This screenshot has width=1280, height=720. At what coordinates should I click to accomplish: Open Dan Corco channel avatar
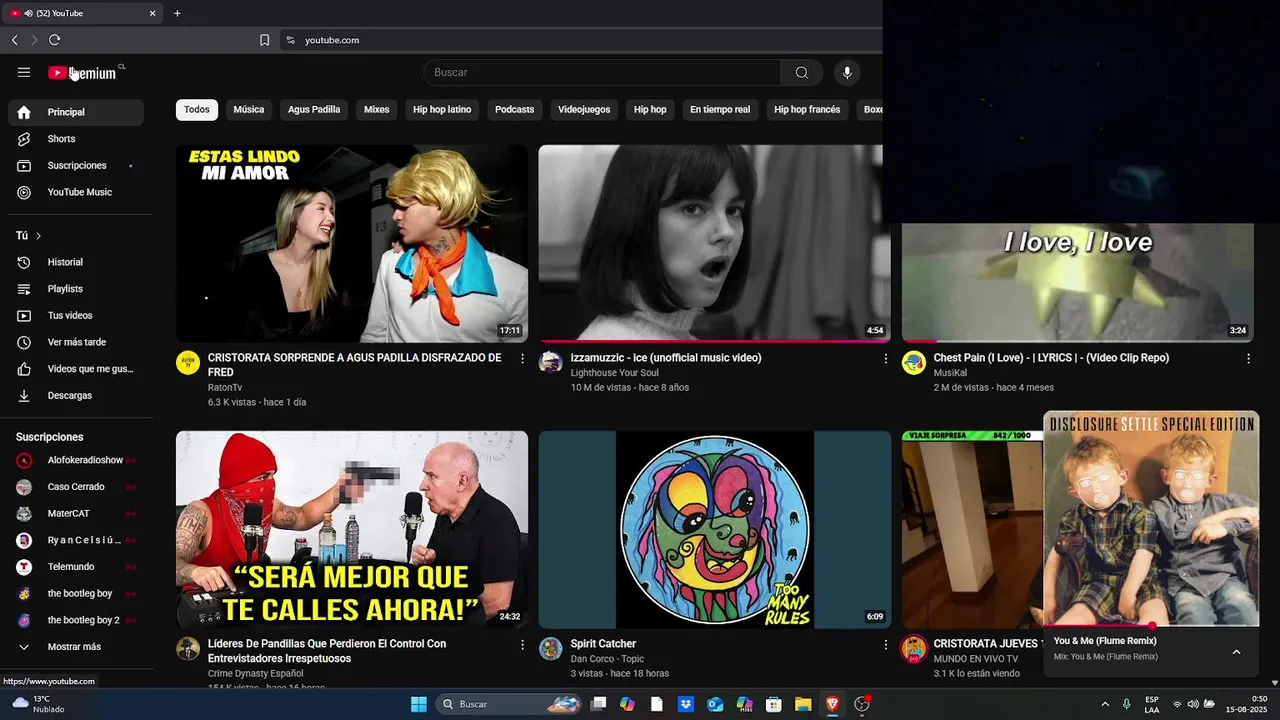[x=551, y=648]
